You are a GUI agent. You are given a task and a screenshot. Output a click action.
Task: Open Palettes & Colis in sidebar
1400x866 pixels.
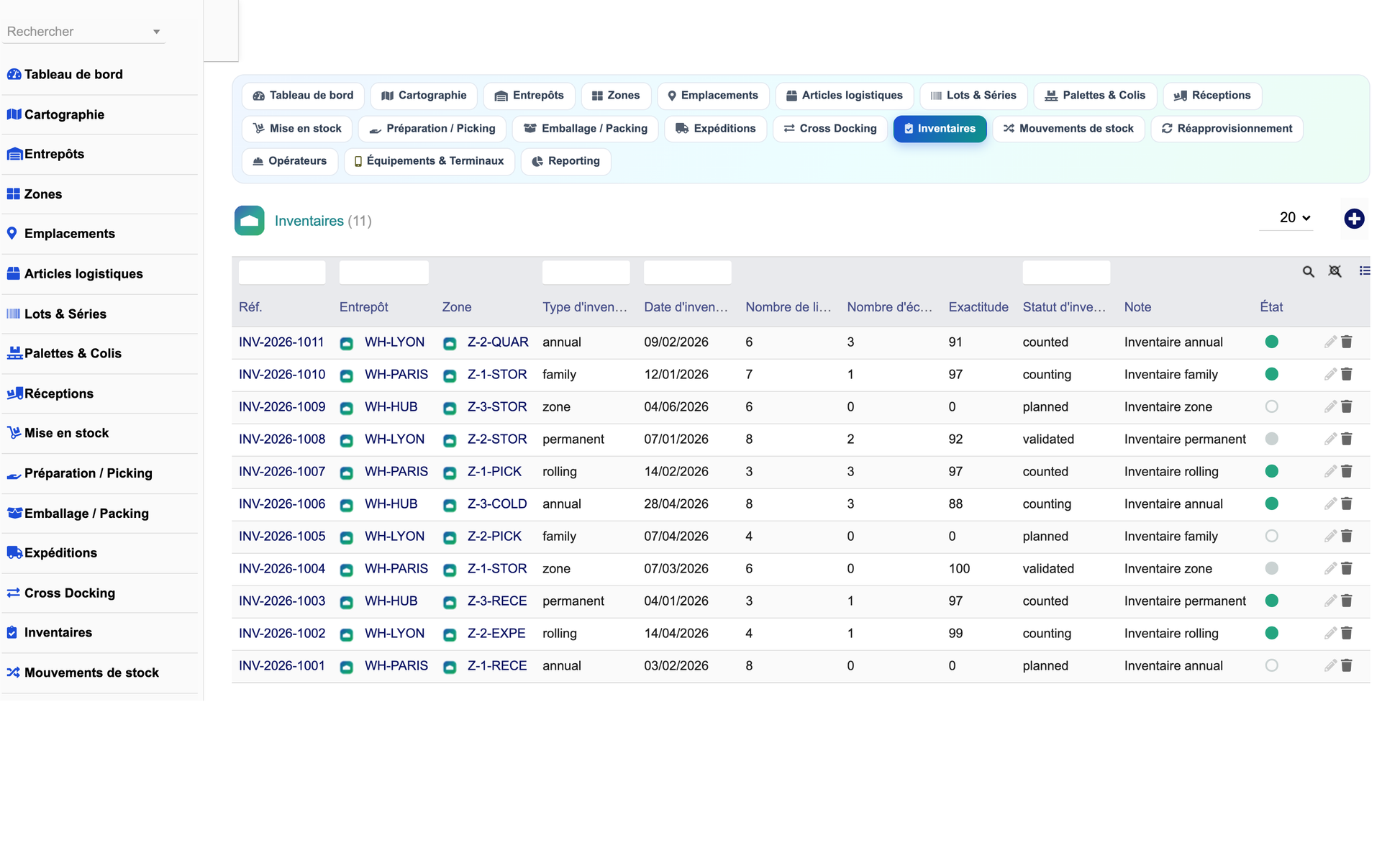point(73,353)
